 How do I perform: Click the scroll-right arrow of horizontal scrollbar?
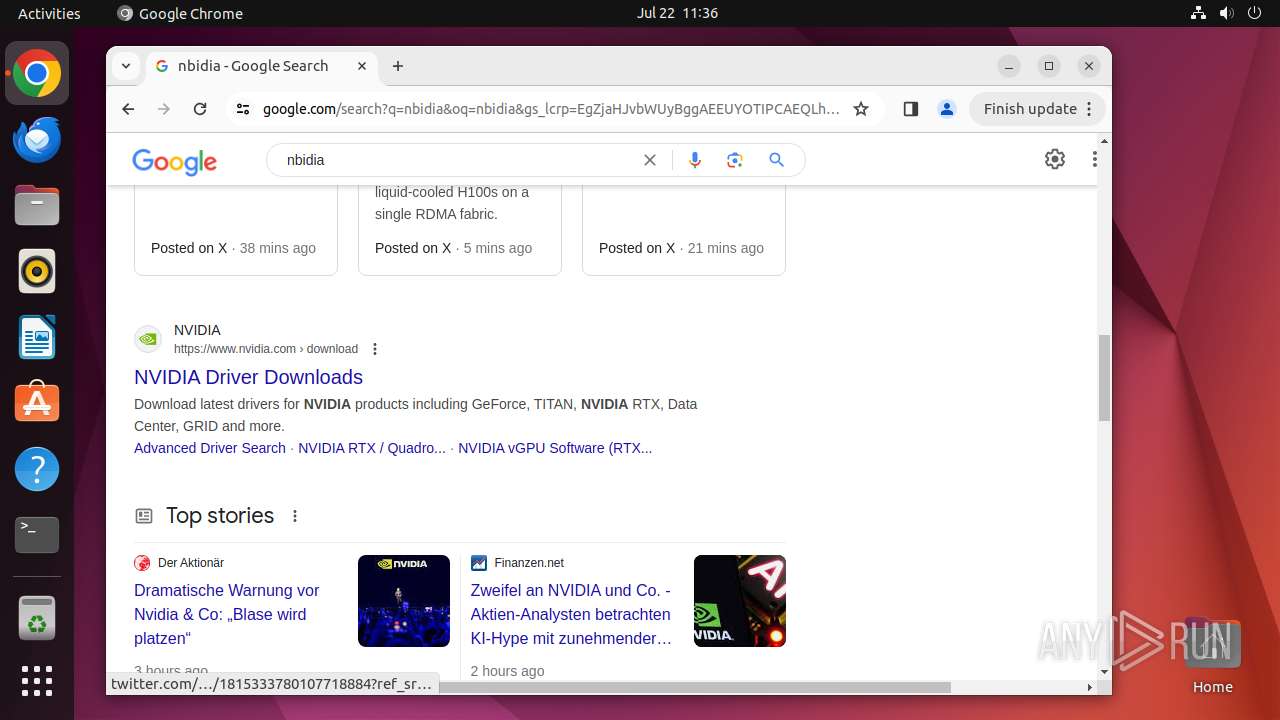(1090, 687)
